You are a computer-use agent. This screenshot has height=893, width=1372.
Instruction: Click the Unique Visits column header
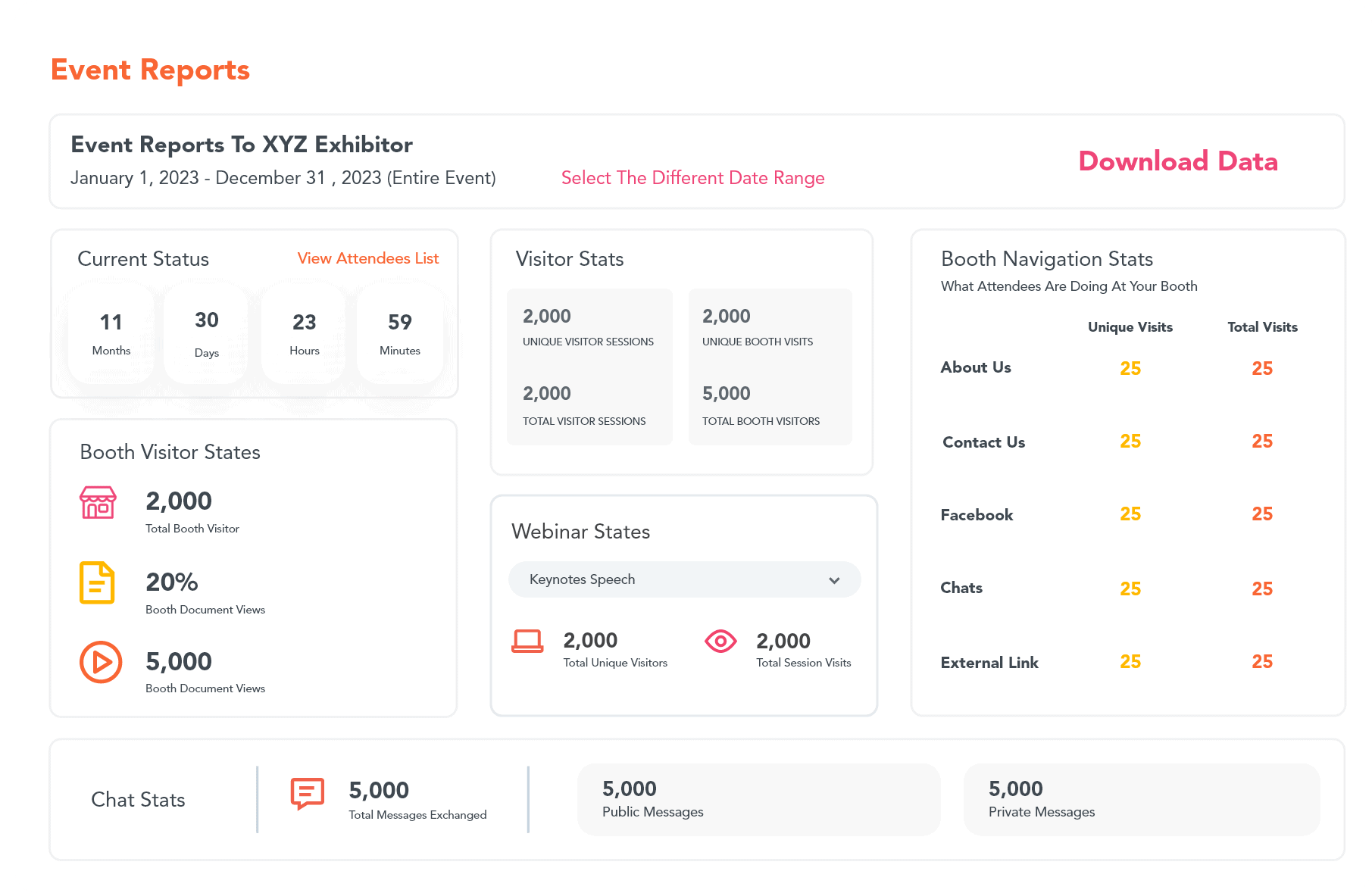click(1130, 327)
